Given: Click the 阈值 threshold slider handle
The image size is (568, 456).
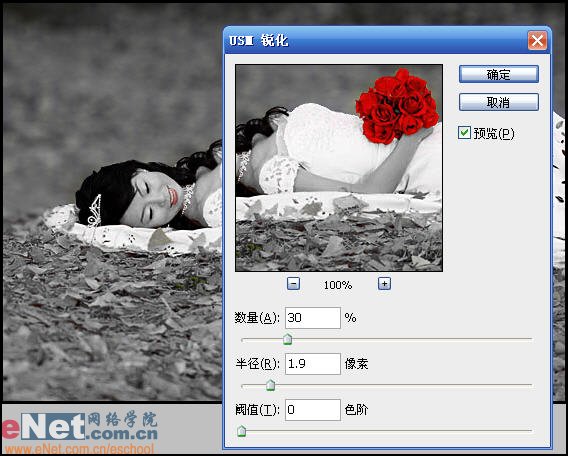Looking at the screenshot, I should point(242,431).
